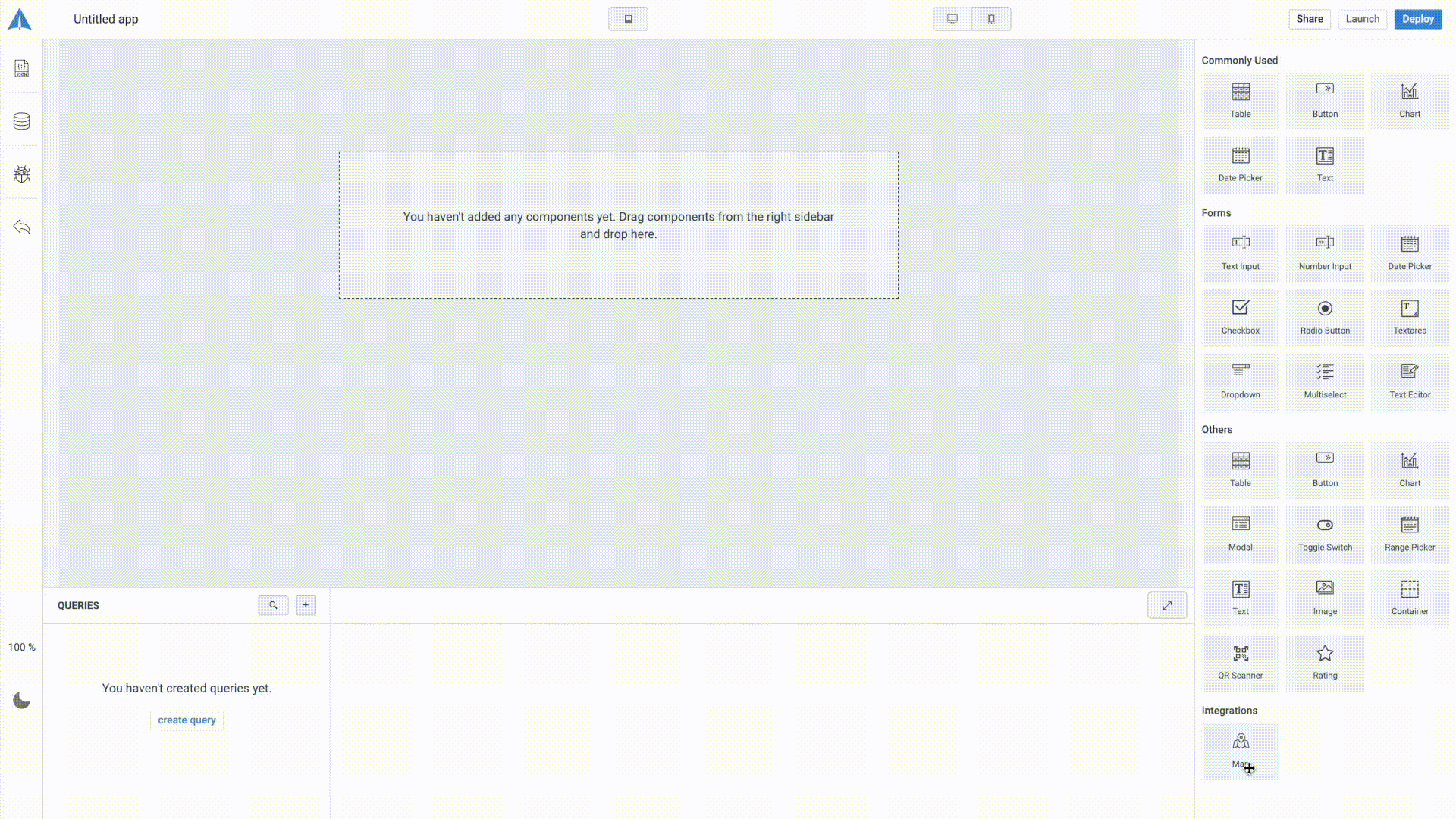Select the QR Scanner component
This screenshot has width=1456, height=819.
(1241, 662)
